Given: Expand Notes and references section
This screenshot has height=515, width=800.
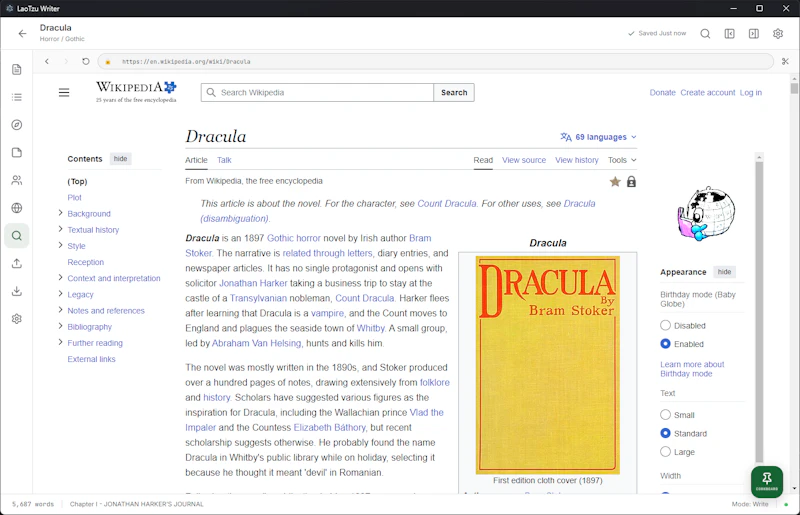Looking at the screenshot, I should click(x=61, y=310).
